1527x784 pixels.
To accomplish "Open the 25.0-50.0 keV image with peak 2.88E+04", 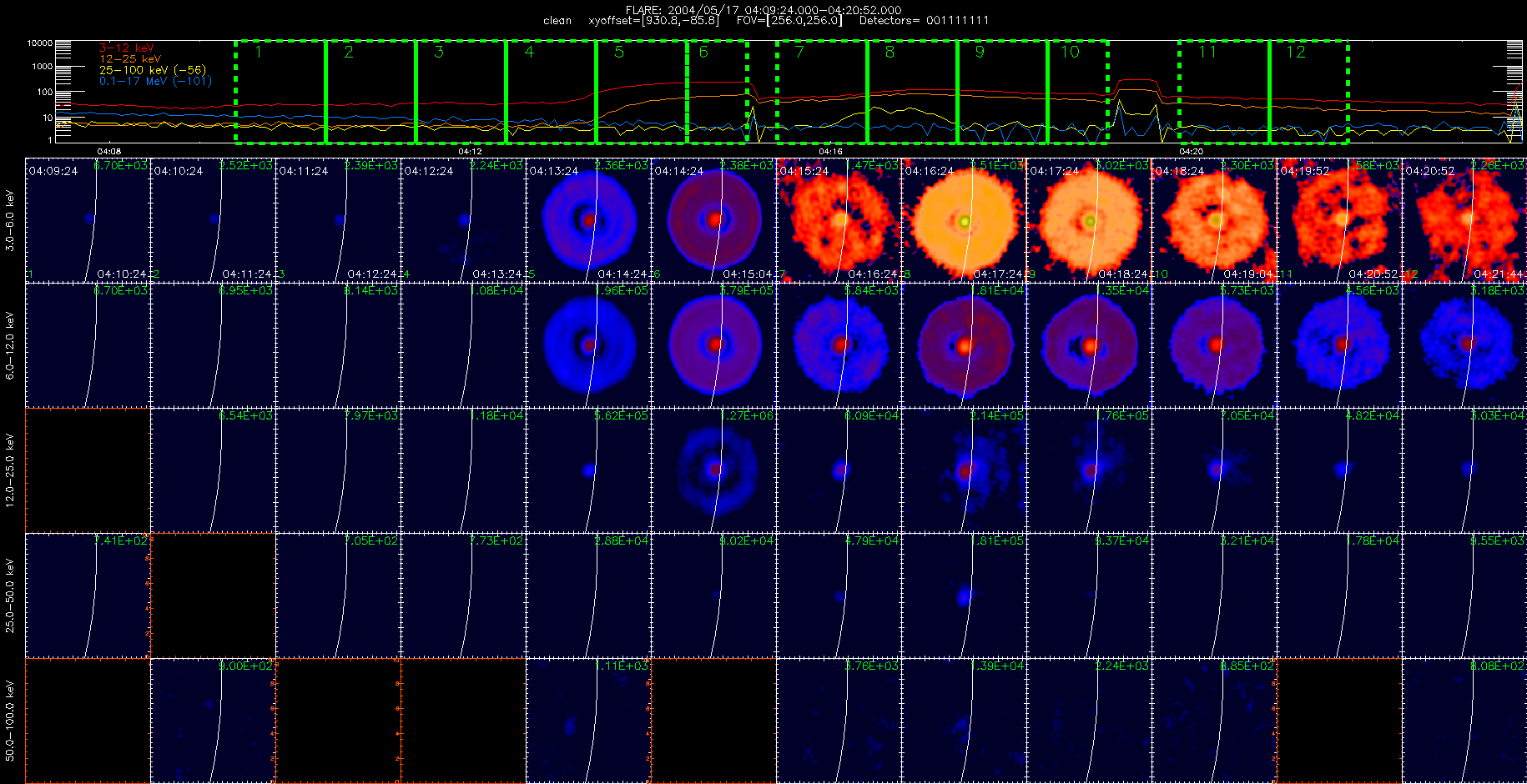I will pos(588,596).
